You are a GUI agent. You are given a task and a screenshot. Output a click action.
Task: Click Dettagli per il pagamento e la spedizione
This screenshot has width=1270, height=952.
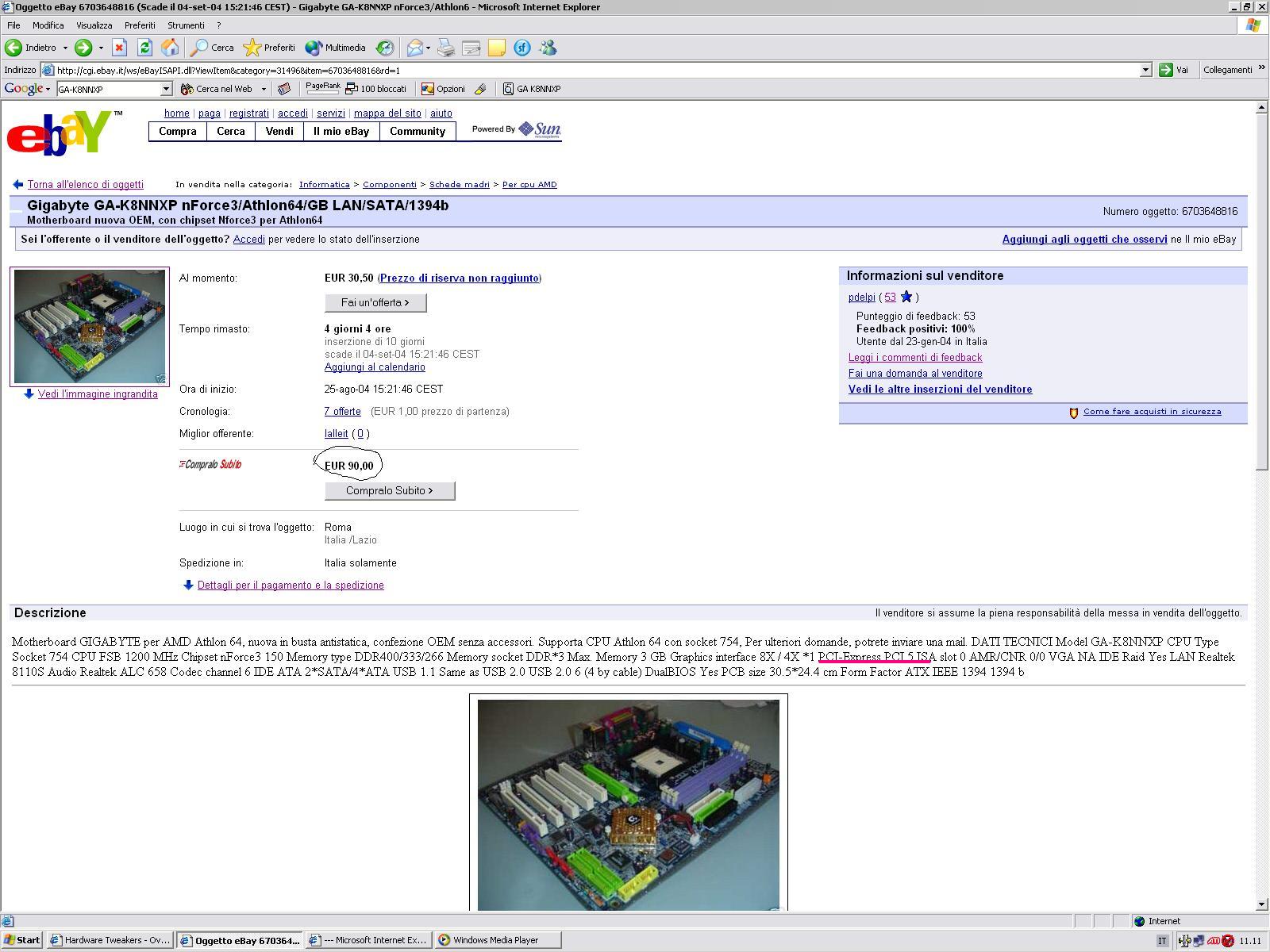point(291,585)
